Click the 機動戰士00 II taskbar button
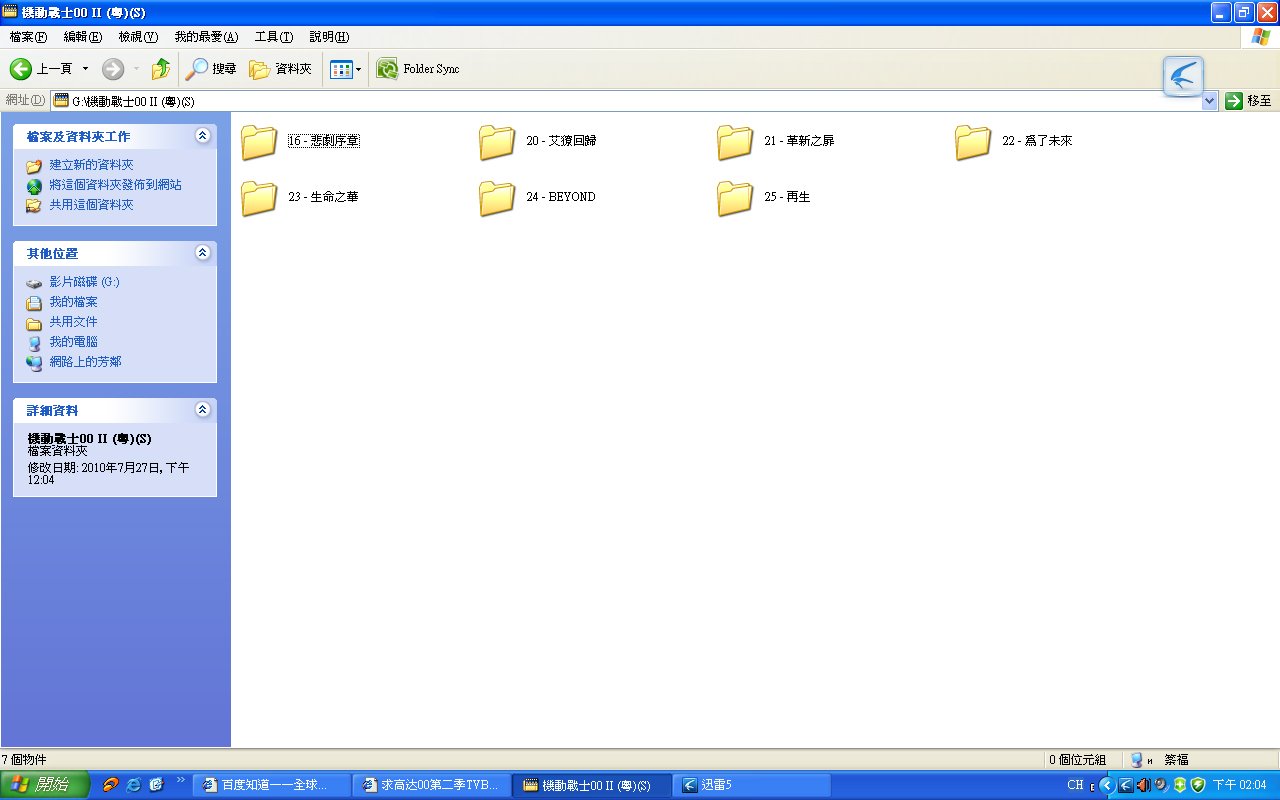The width and height of the screenshot is (1280, 800). tap(591, 785)
